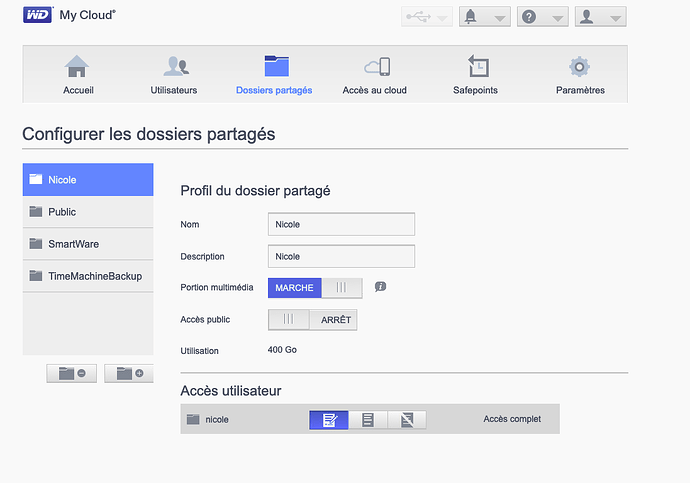Click the Description input field
This screenshot has width=690, height=483.
pos(341,256)
